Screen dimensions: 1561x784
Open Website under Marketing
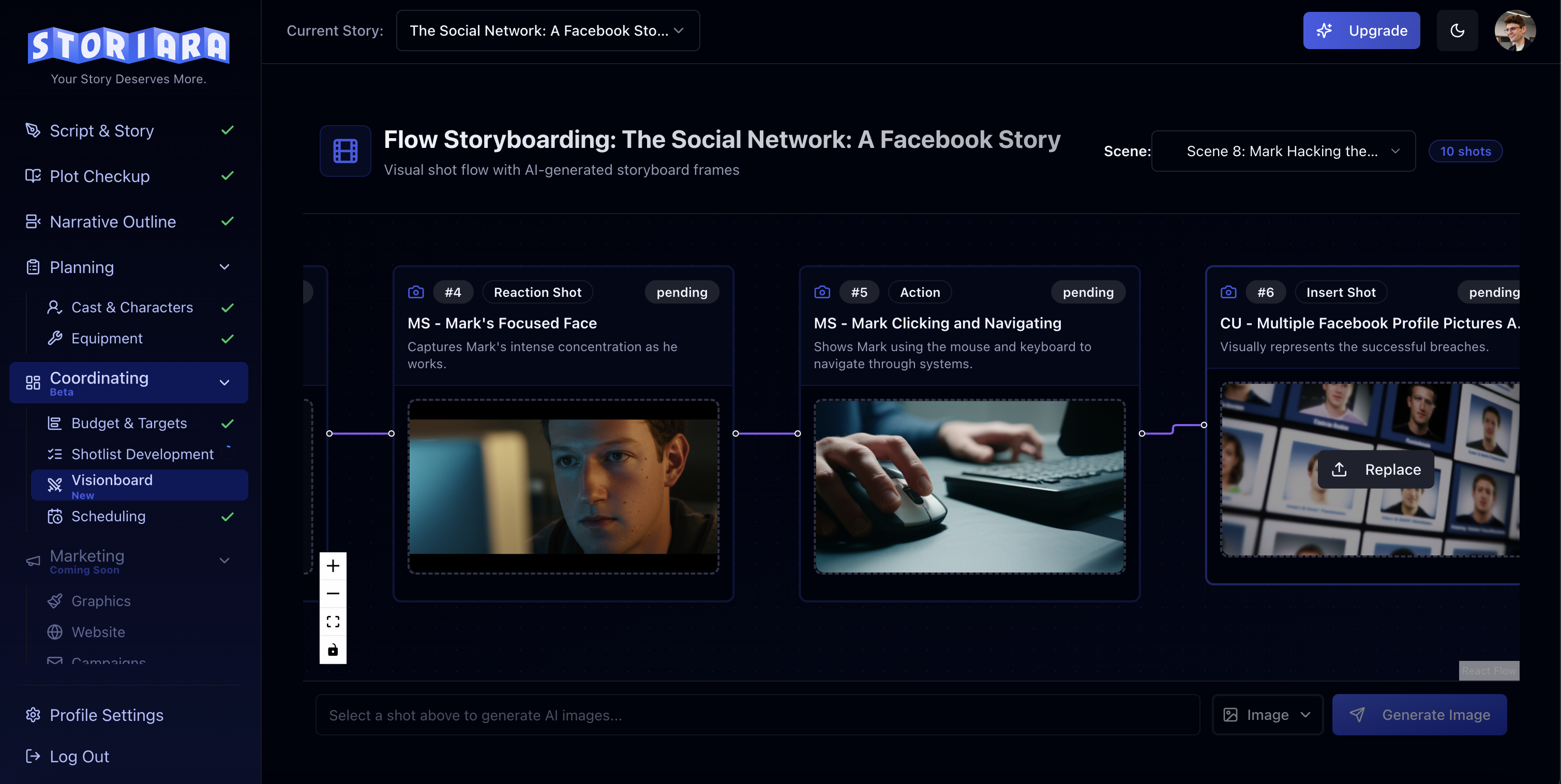[x=140, y=632]
